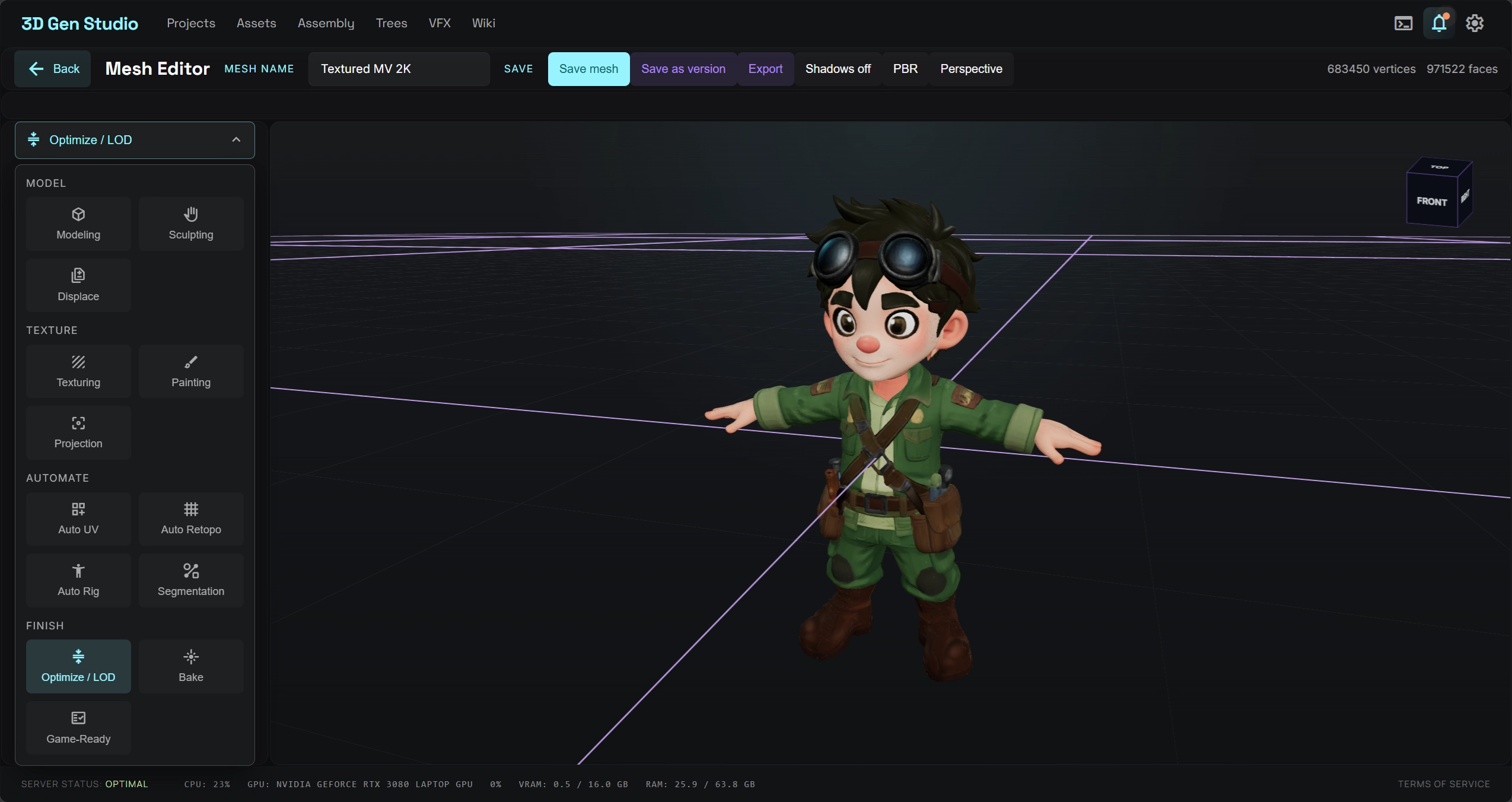1512x802 pixels.
Task: Open the Sculpting tool
Action: click(x=191, y=224)
